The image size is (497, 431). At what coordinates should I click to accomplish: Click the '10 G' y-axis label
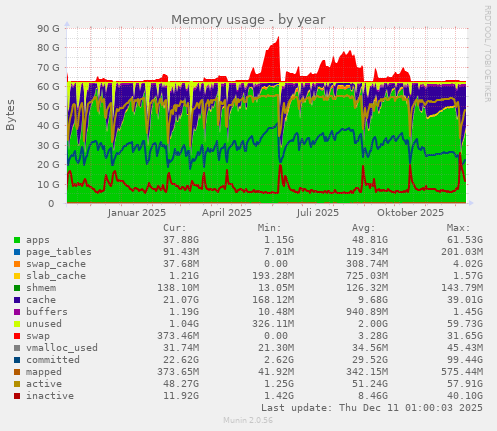click(x=48, y=184)
